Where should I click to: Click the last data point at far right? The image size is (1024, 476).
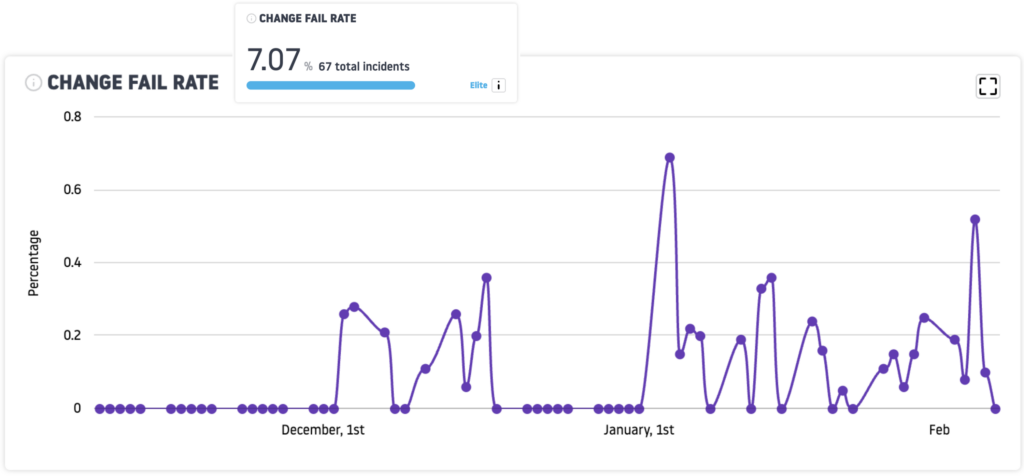[x=996, y=408]
